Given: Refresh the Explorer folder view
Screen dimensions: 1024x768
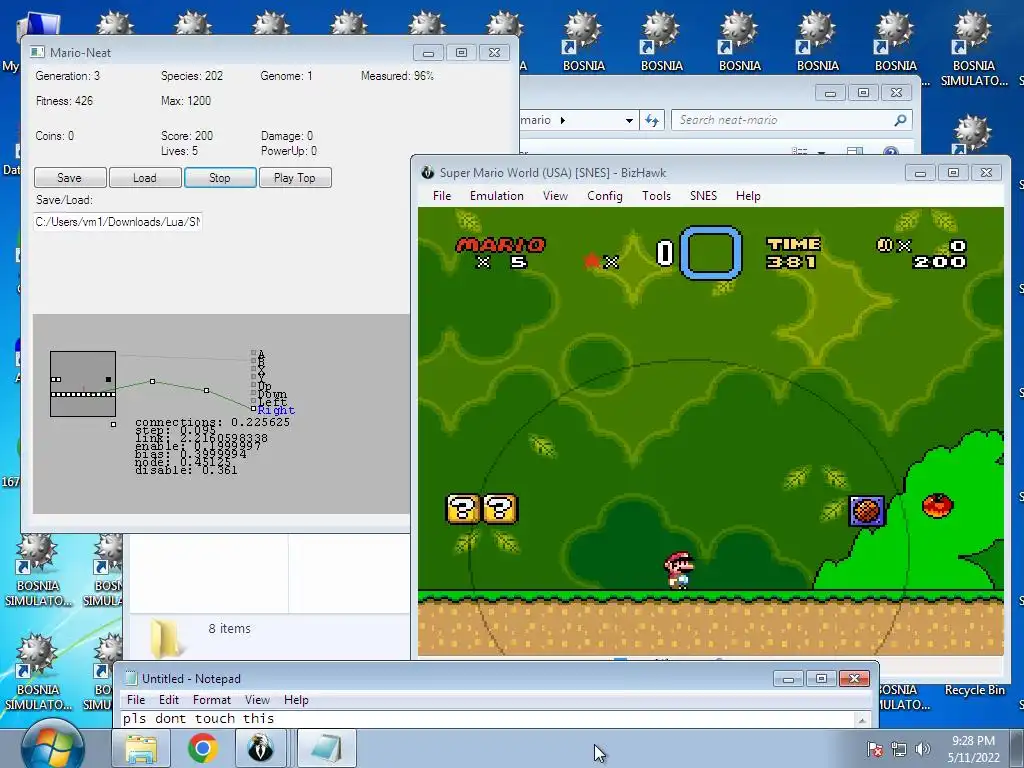Looking at the screenshot, I should pyautogui.click(x=652, y=120).
